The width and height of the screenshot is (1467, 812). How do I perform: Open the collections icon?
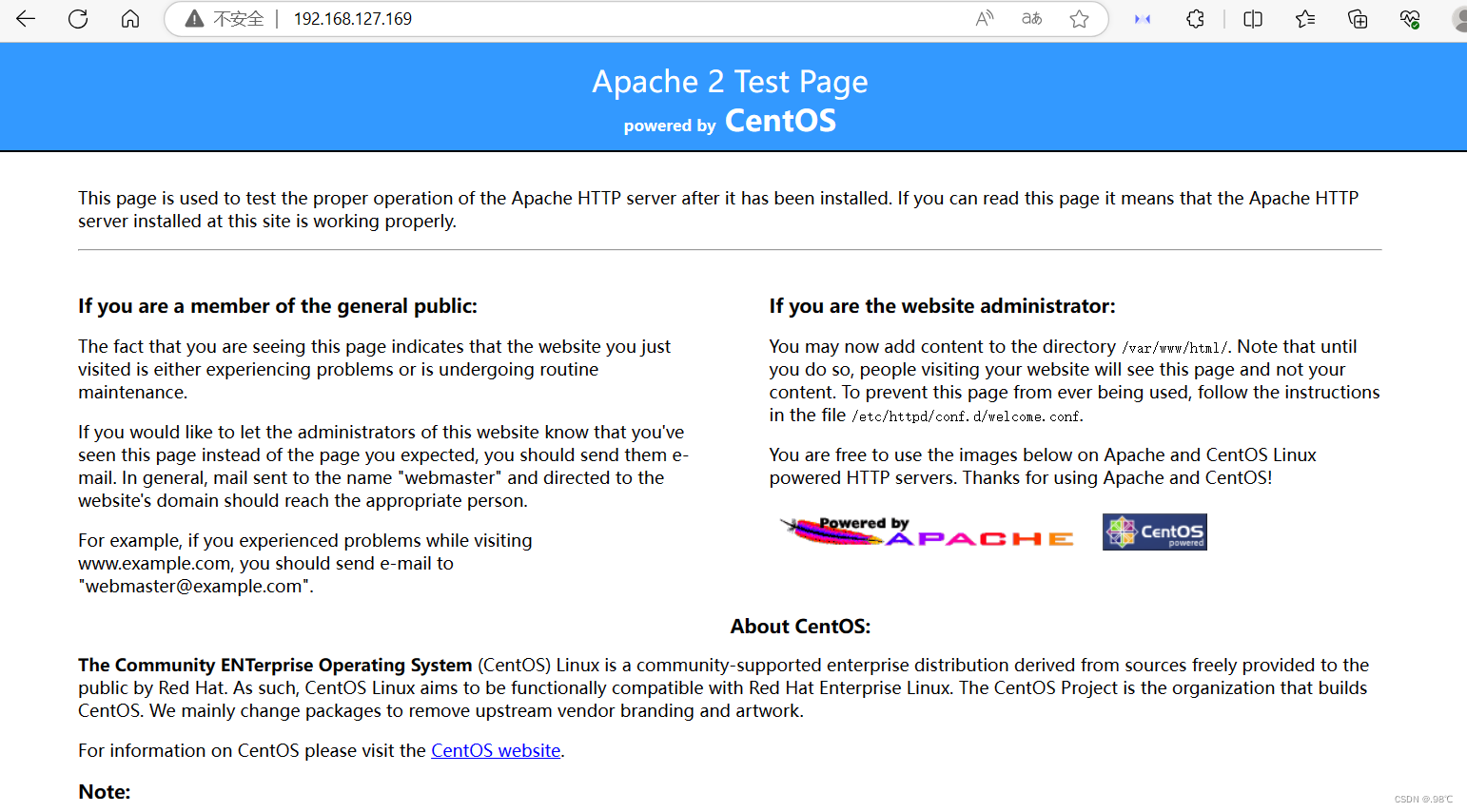[x=1358, y=19]
